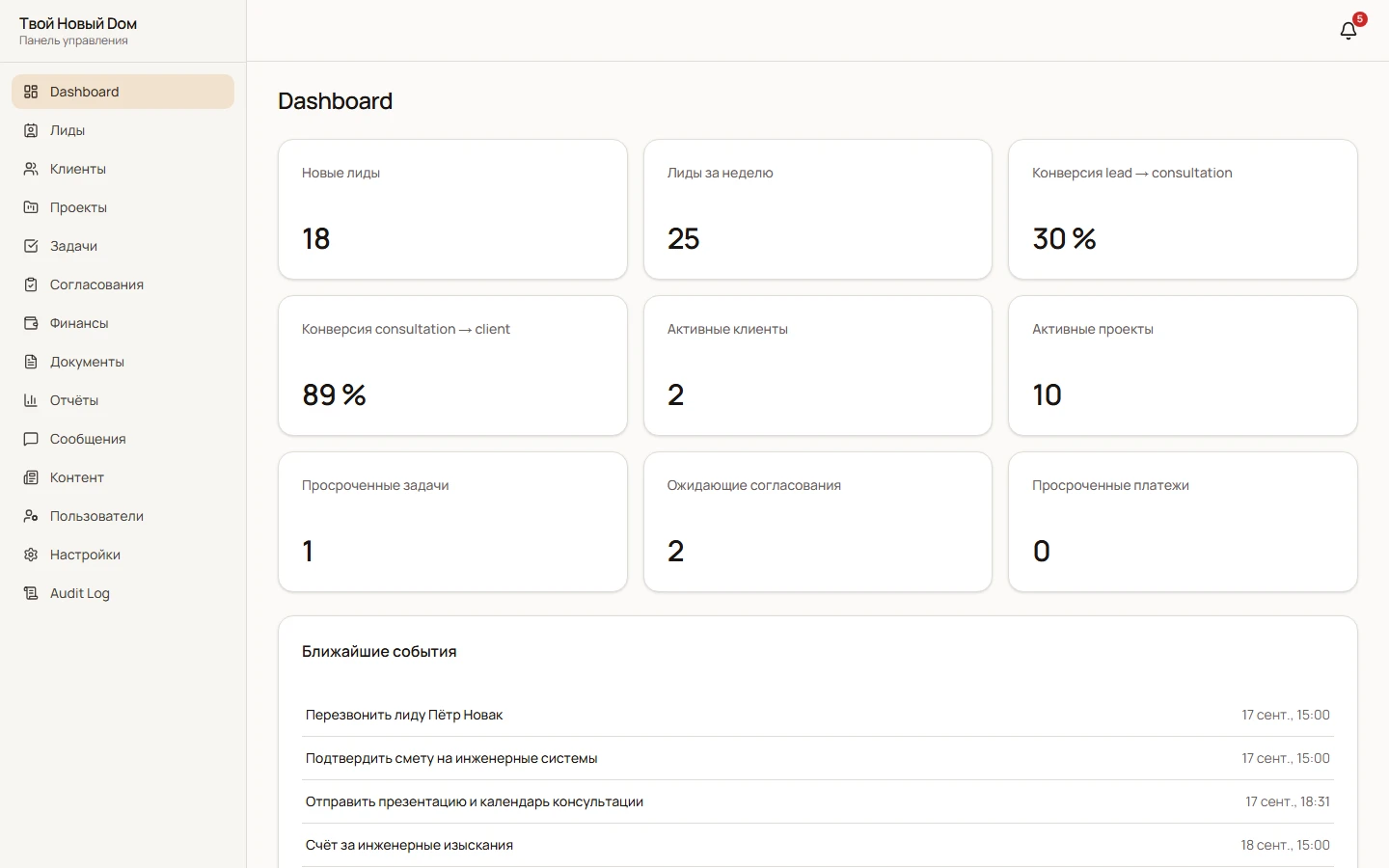Open the Отчёты menu entry
Image resolution: width=1389 pixels, height=868 pixels.
click(x=123, y=400)
